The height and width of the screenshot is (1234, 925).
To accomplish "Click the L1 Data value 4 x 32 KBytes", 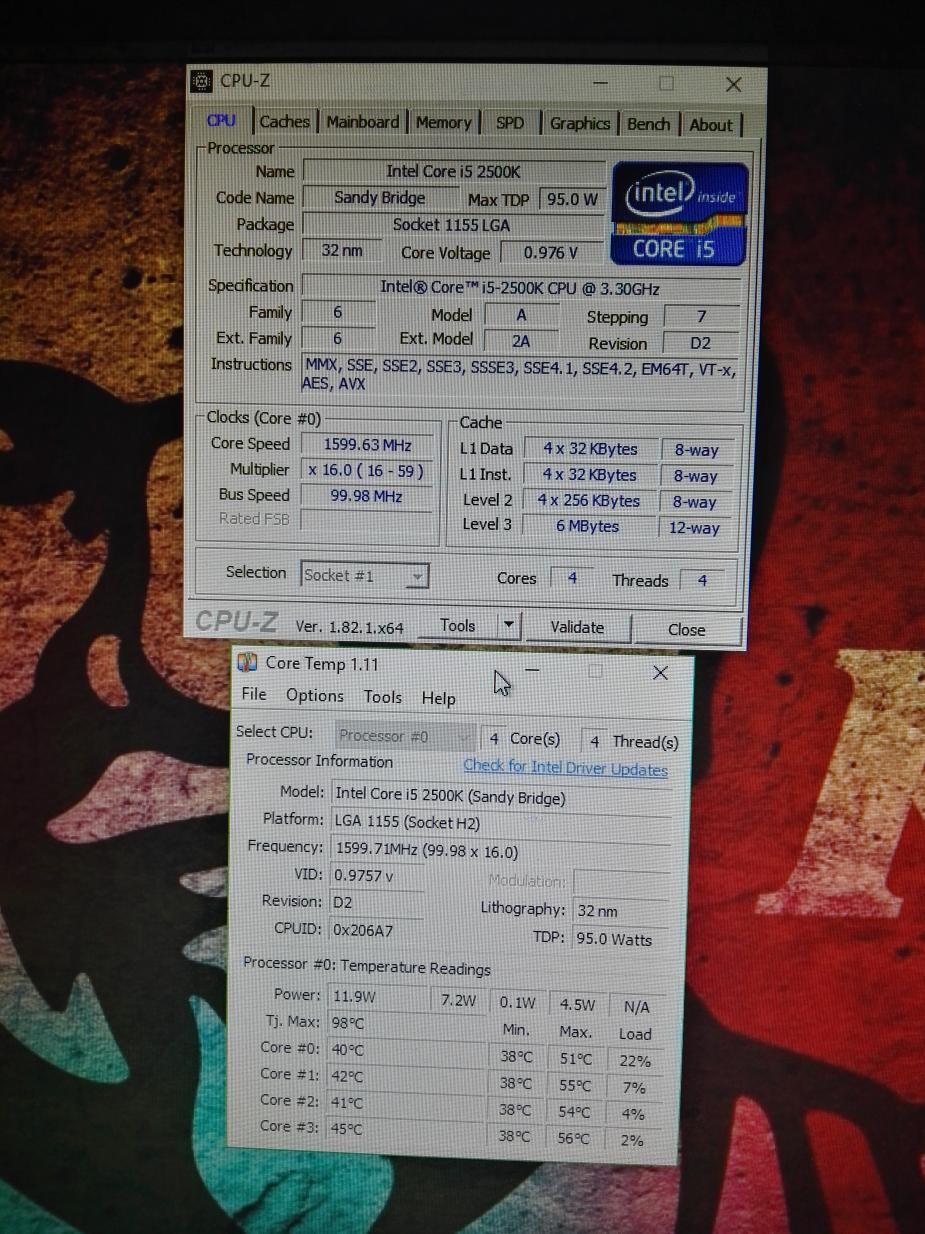I will (589, 449).
